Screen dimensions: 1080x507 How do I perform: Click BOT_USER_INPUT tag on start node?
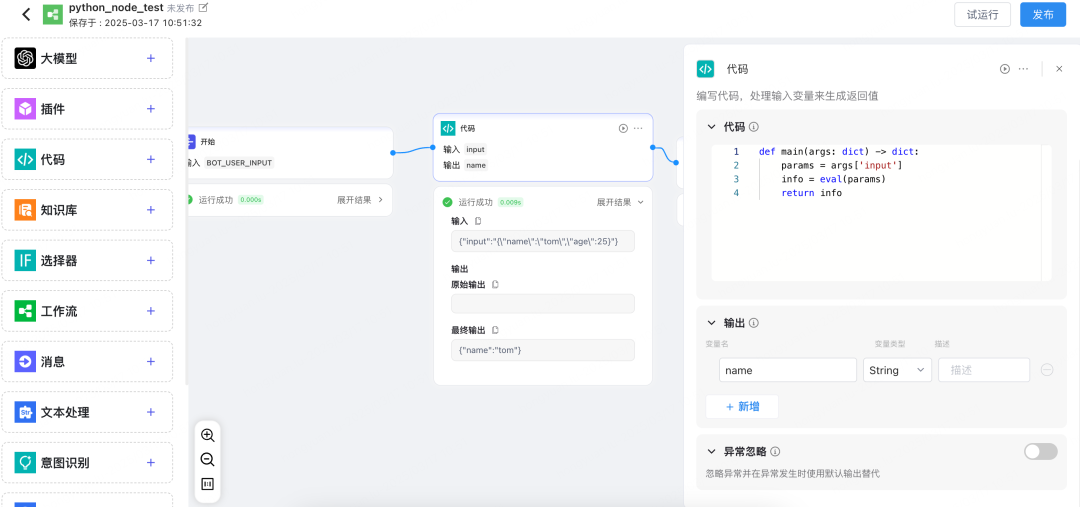239,163
